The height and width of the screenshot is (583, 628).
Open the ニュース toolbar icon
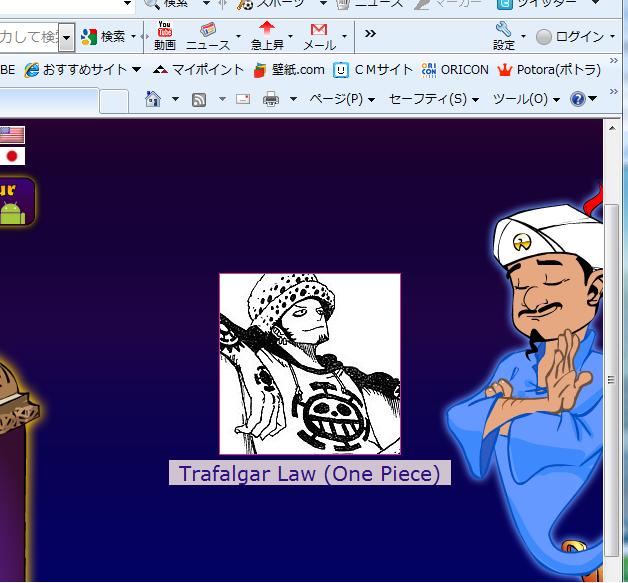[208, 36]
